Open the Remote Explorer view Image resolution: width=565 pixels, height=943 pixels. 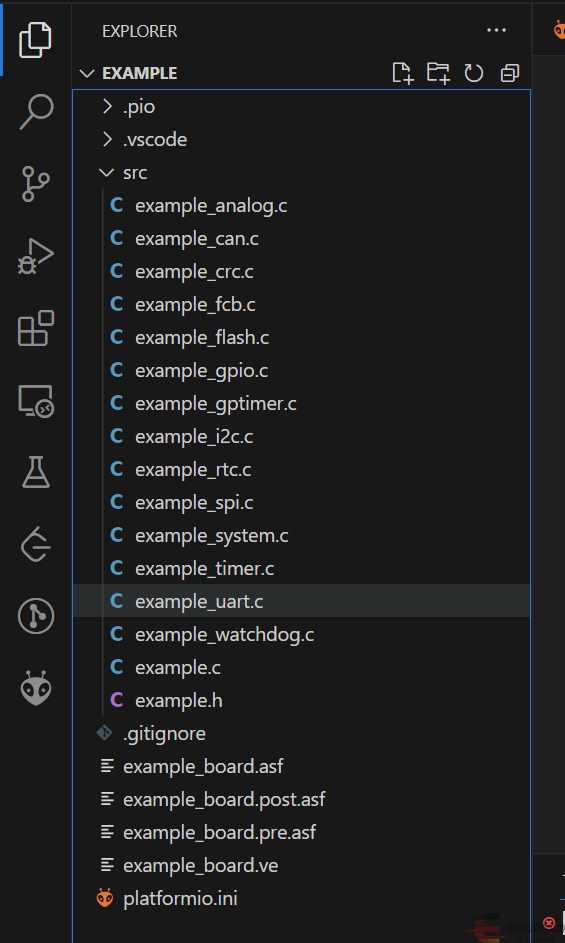point(36,401)
